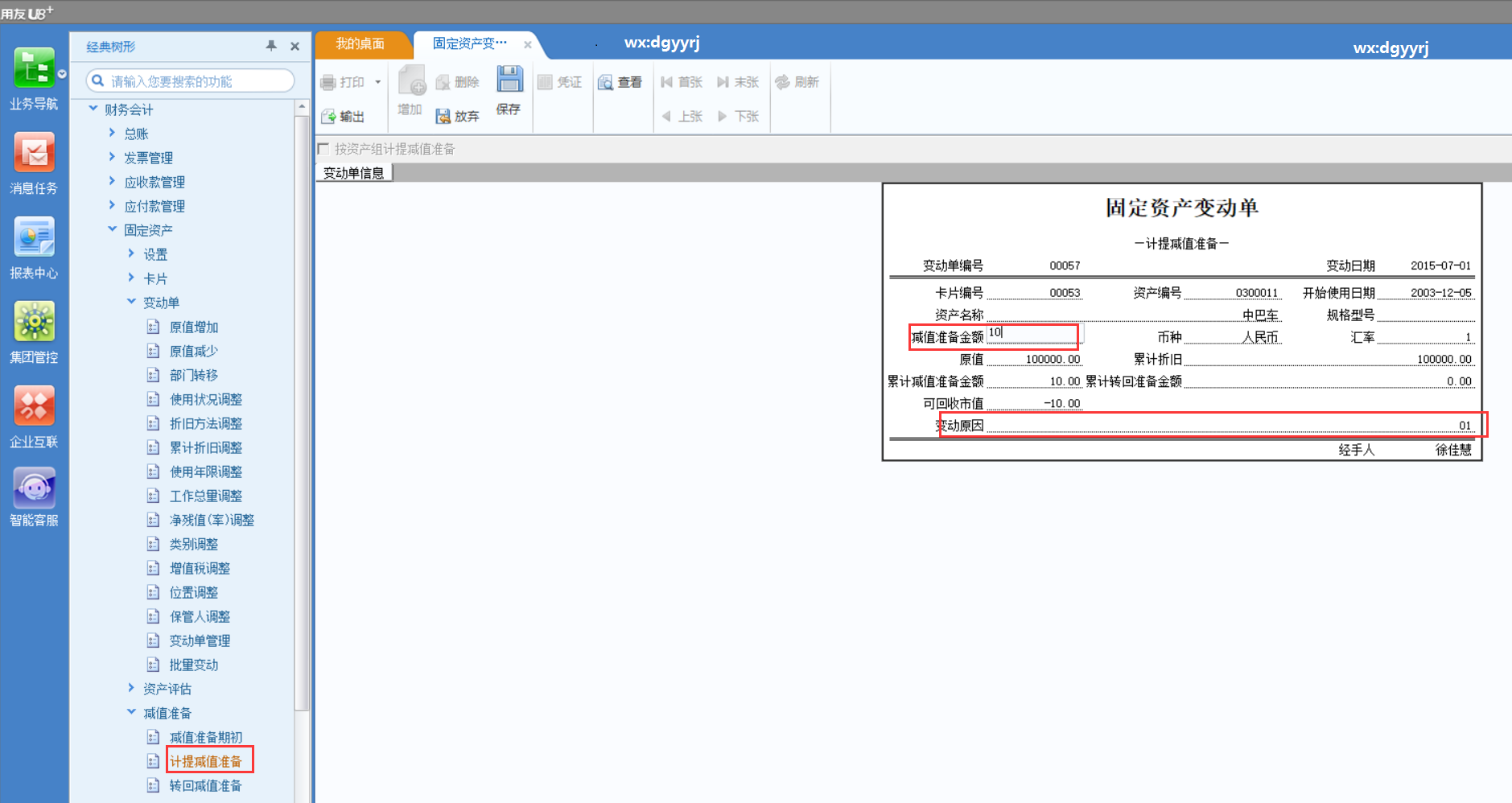Viewport: 1512px width, 803px height.
Task: Open 原值增加 in the tree
Action: click(194, 327)
